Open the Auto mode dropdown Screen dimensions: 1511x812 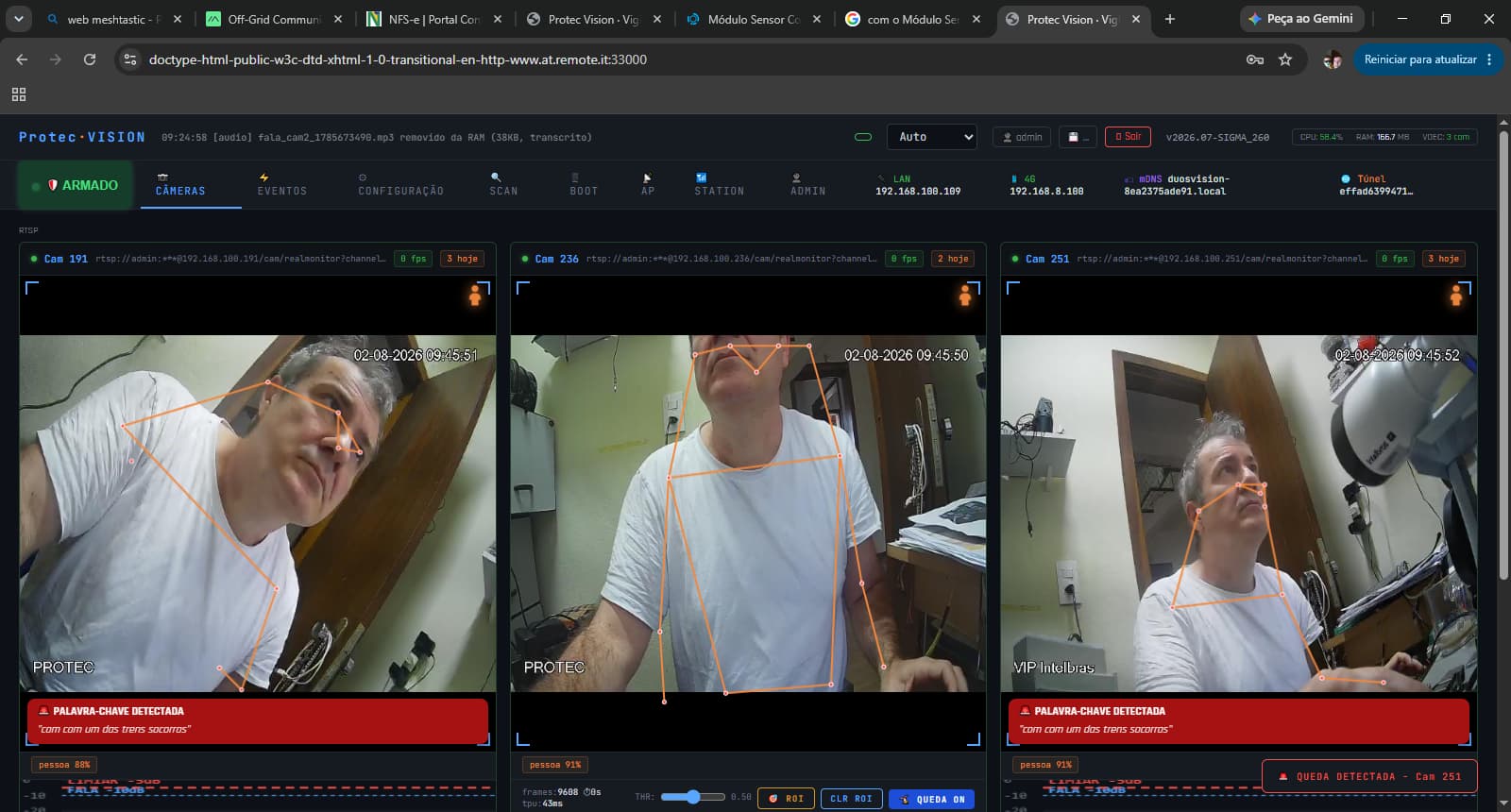tap(931, 137)
